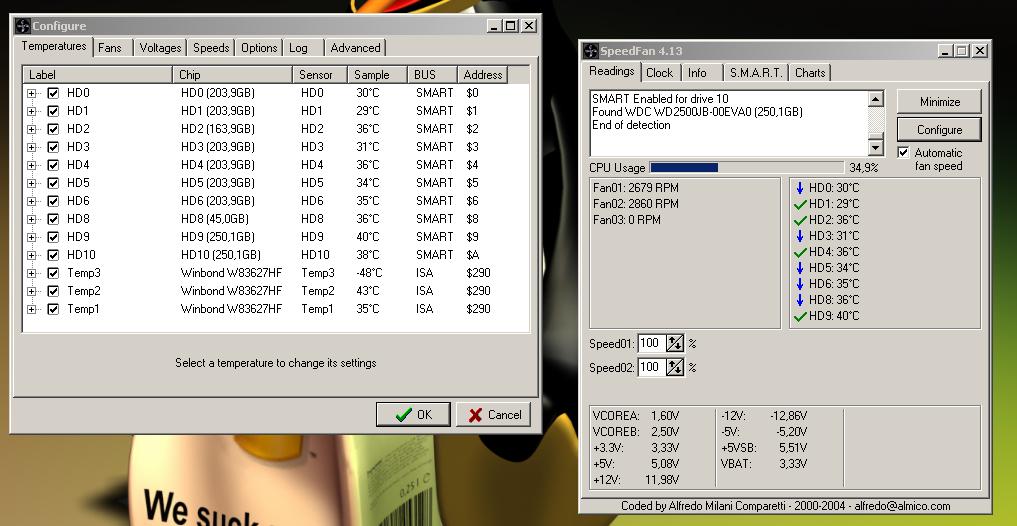Screen dimensions: 1017x526
Task: Expand the Temp2 tree node
Action: [x=31, y=291]
